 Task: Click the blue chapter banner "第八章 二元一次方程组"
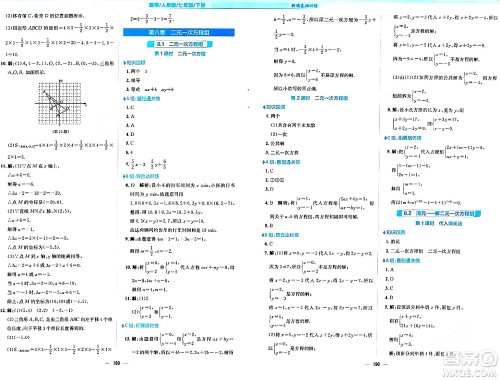(179, 32)
